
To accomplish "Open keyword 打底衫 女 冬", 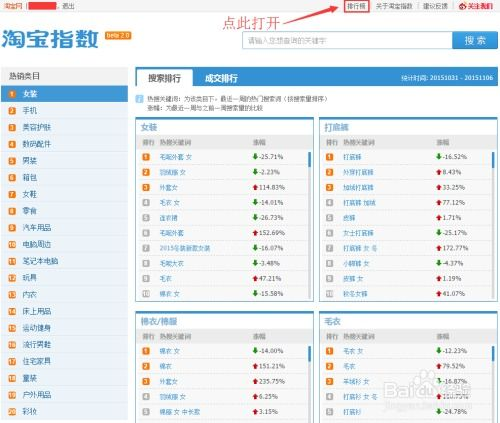I will click(360, 397).
